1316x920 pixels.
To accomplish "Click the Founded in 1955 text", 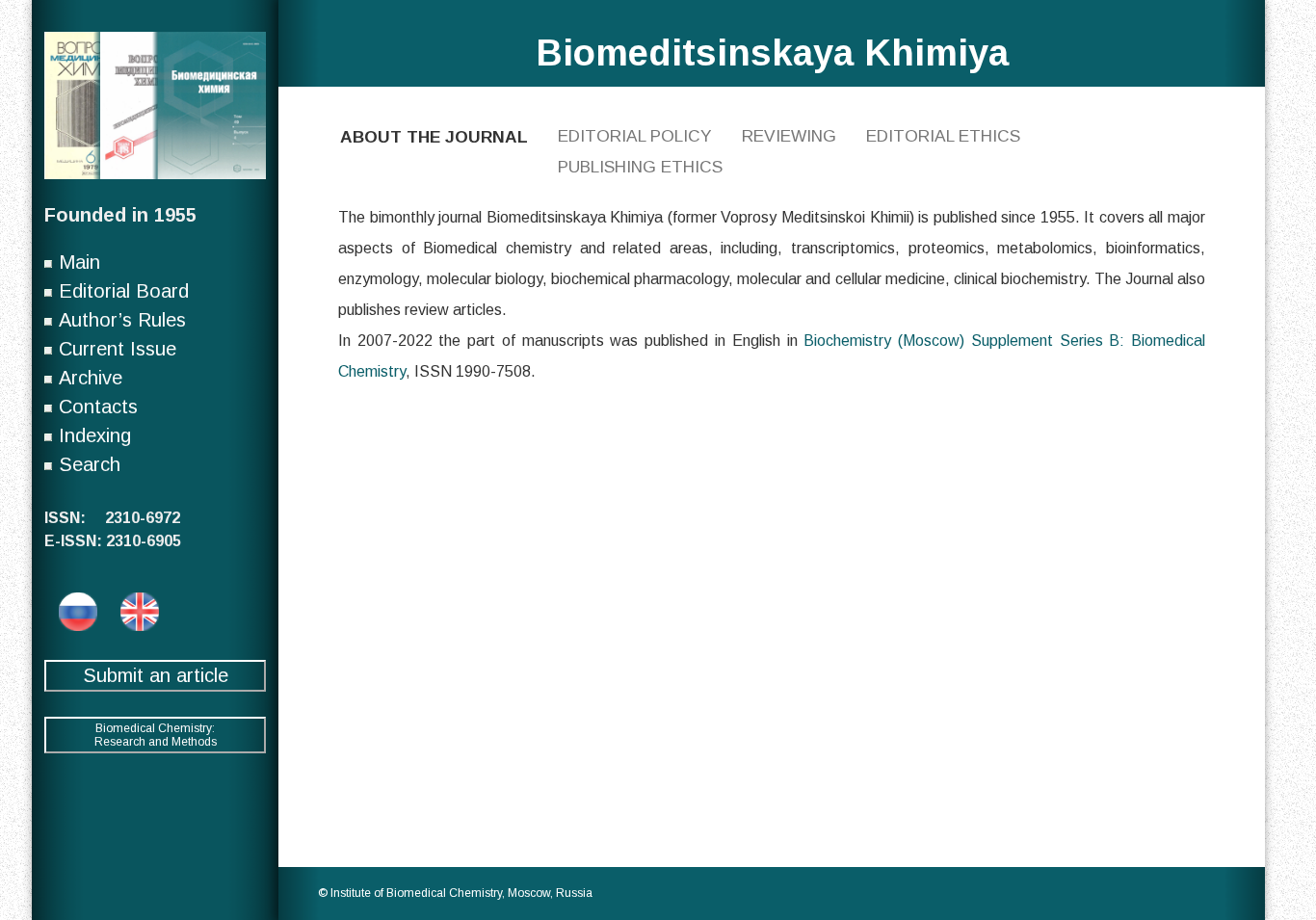I will pyautogui.click(x=119, y=215).
